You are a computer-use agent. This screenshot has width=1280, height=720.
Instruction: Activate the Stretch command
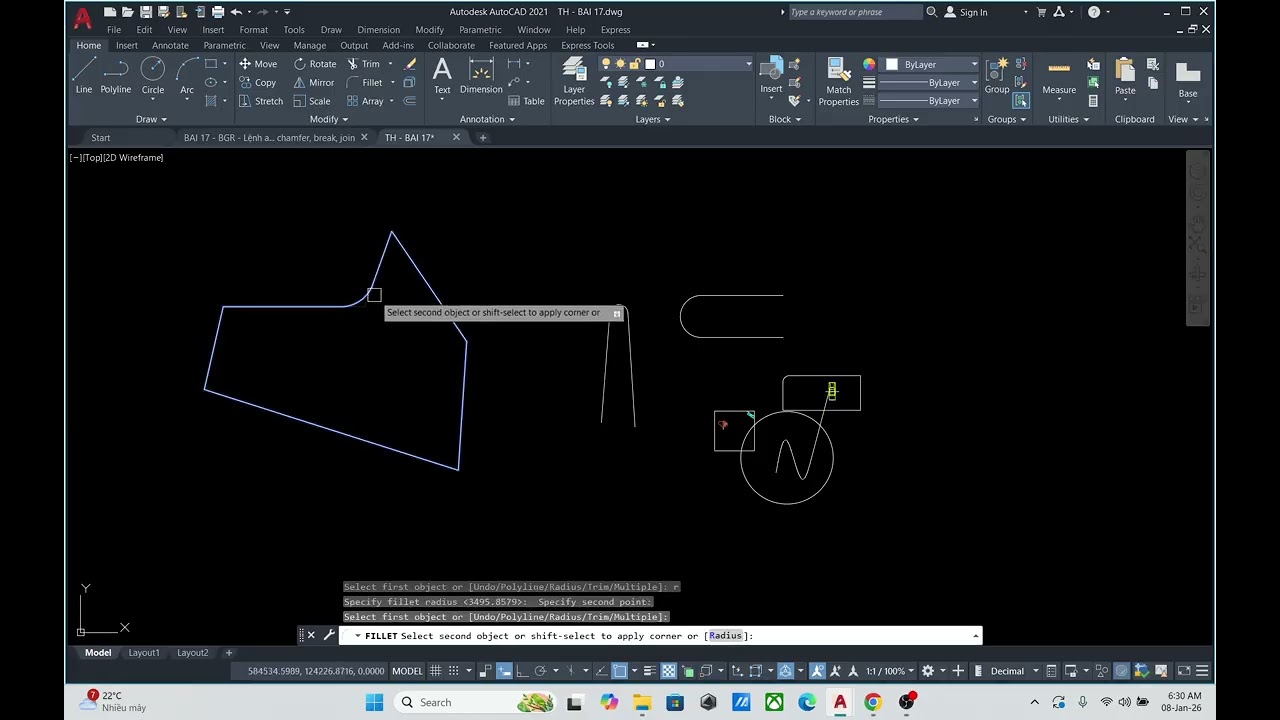[261, 101]
